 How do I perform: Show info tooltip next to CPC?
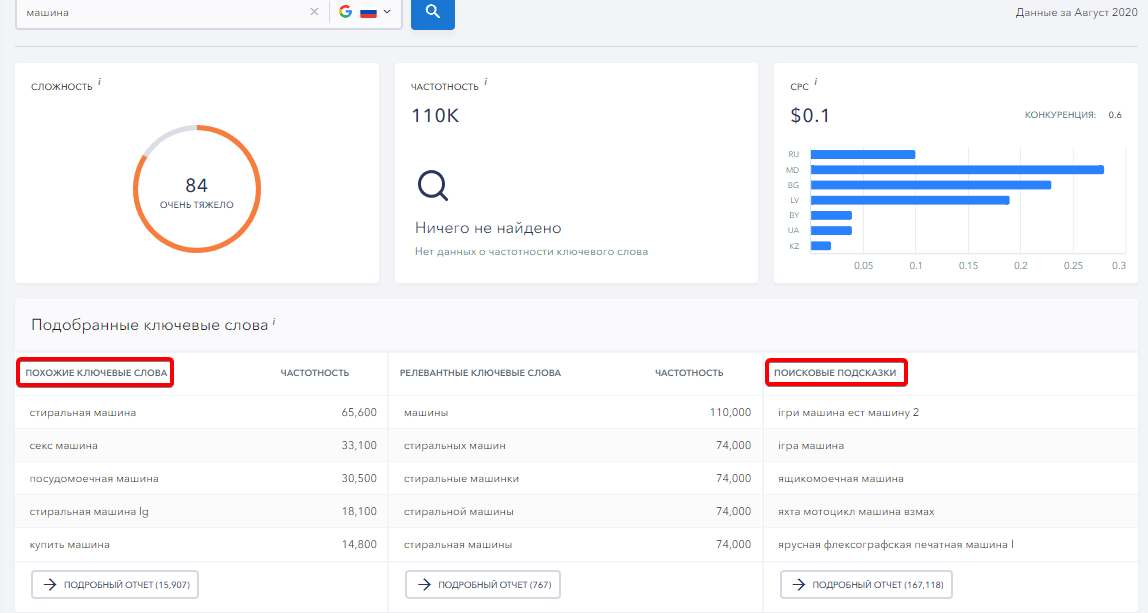[x=816, y=82]
